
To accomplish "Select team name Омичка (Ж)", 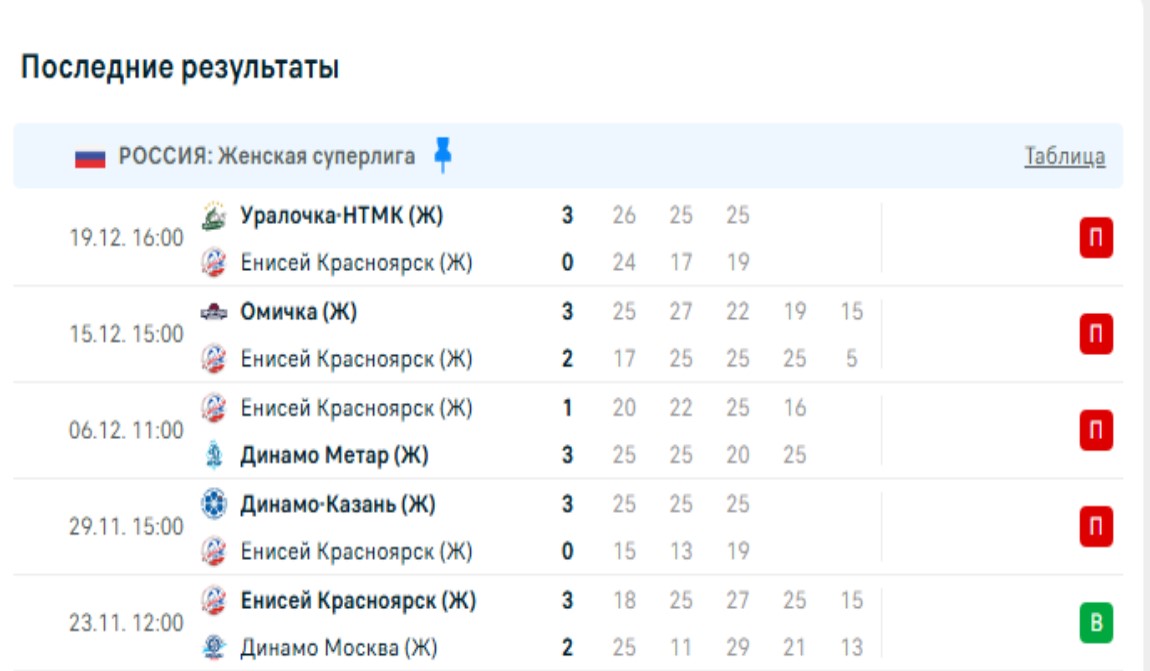I will pyautogui.click(x=298, y=312).
